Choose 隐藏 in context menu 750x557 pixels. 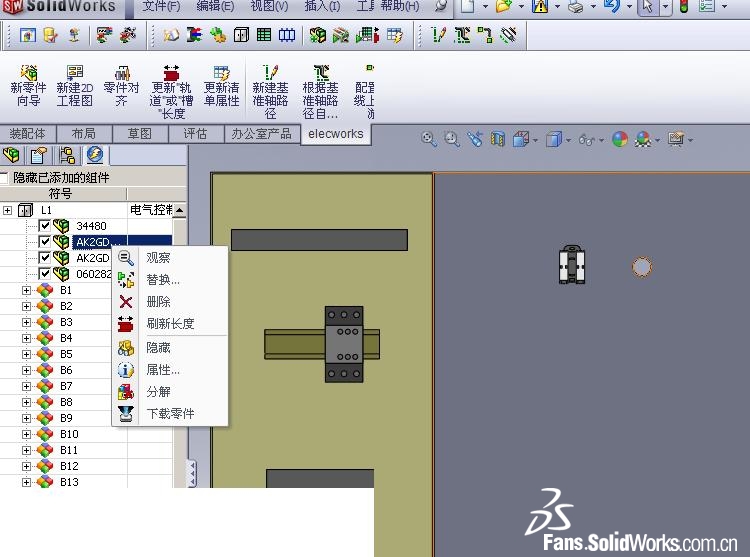(170, 348)
